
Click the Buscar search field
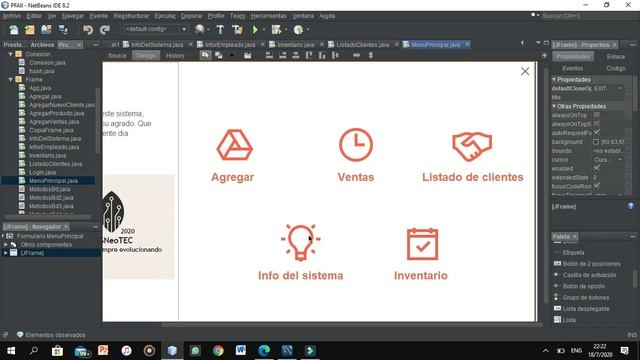[x=588, y=16]
